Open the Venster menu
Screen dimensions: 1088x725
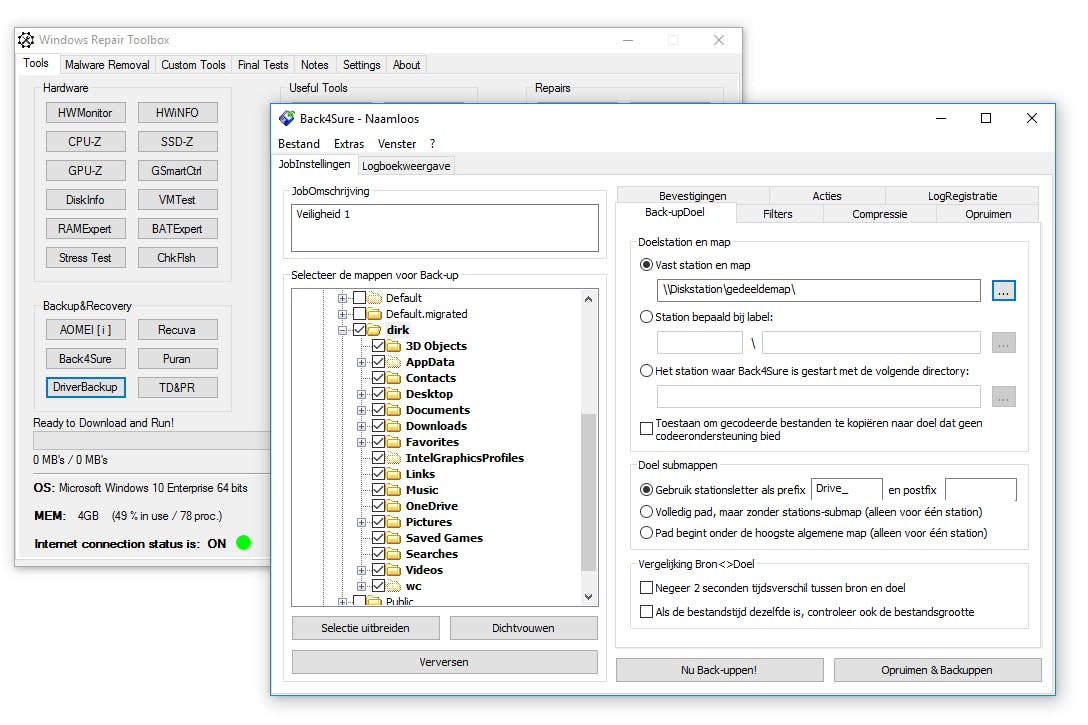pos(397,144)
